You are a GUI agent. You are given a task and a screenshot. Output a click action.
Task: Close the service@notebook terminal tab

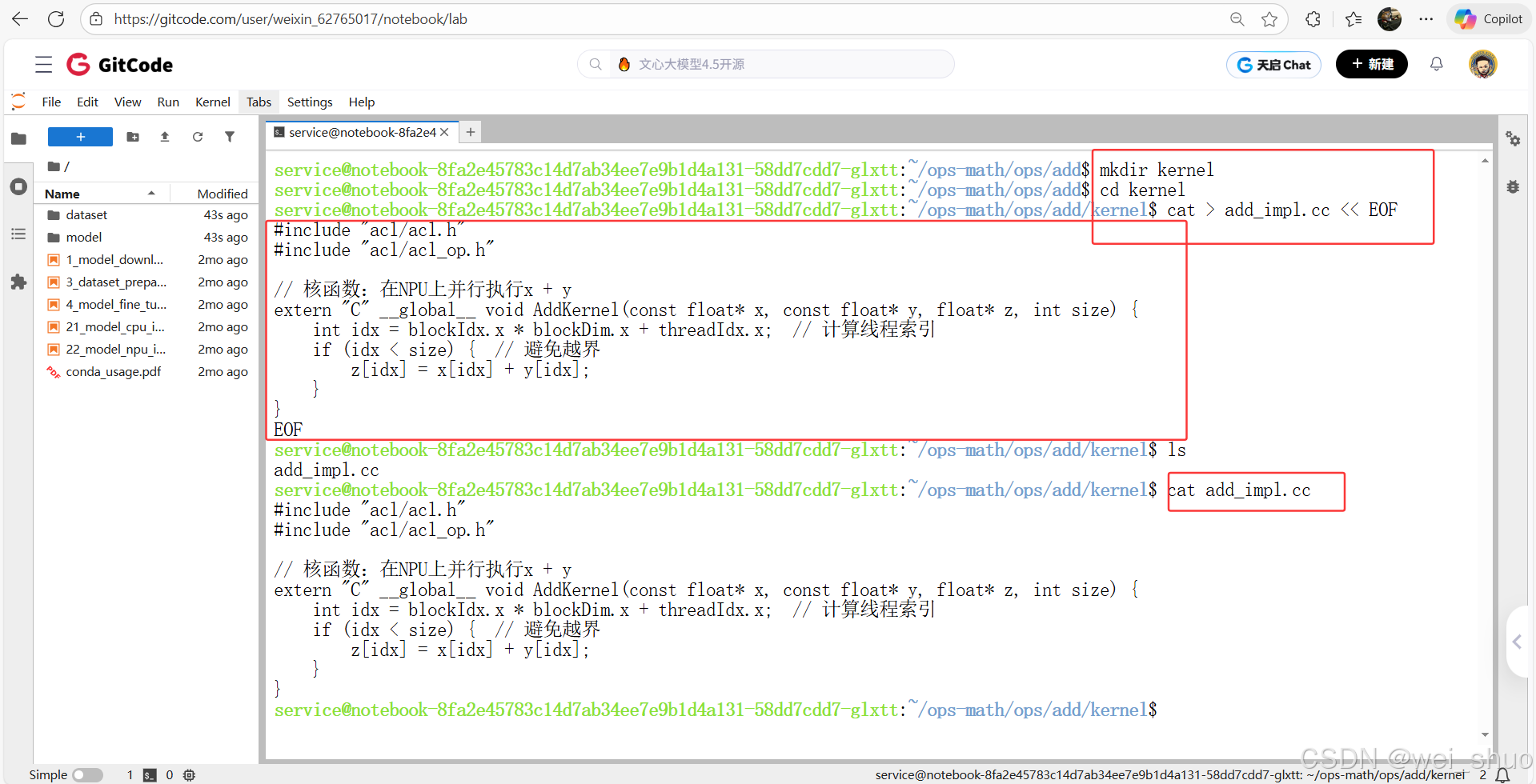click(x=444, y=132)
